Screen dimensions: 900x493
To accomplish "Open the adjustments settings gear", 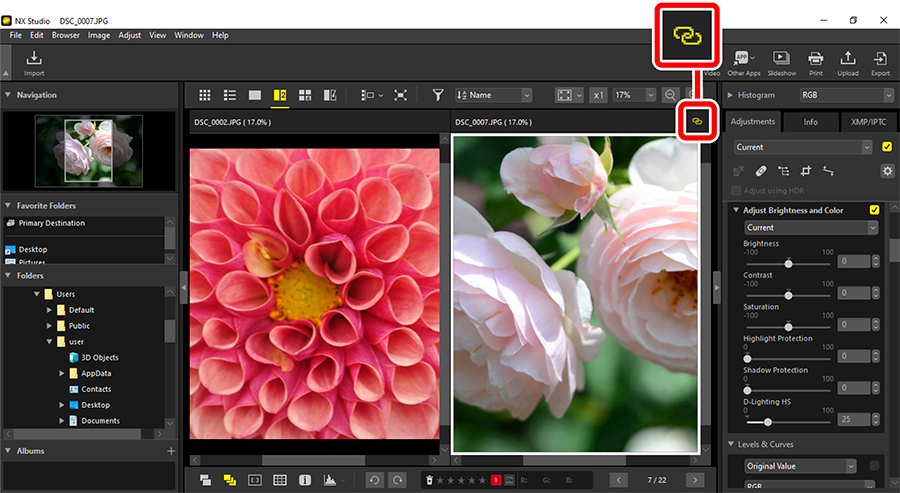I will click(887, 171).
